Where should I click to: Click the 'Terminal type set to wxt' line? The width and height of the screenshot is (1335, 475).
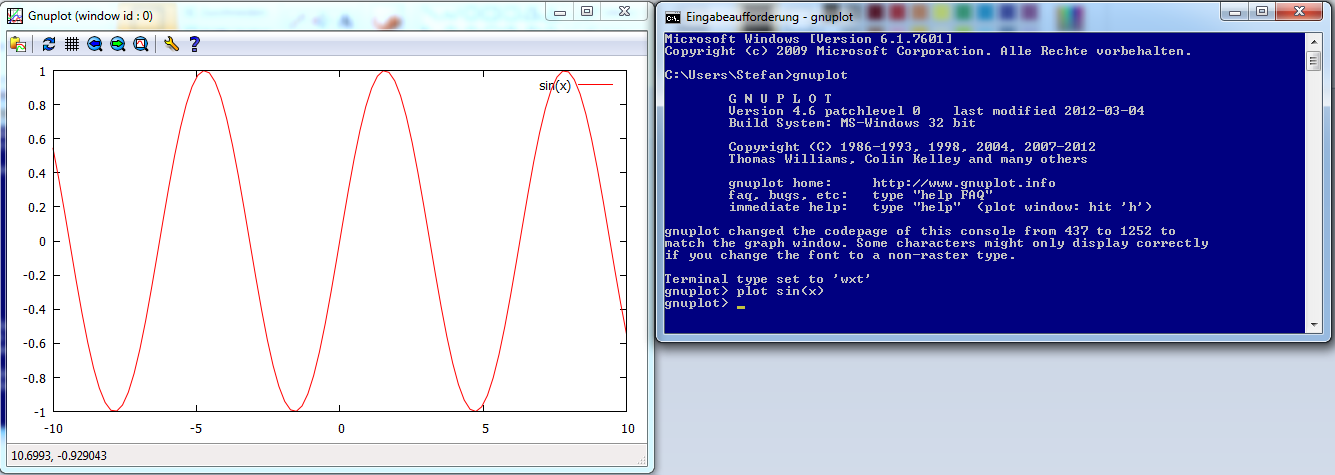point(768,279)
